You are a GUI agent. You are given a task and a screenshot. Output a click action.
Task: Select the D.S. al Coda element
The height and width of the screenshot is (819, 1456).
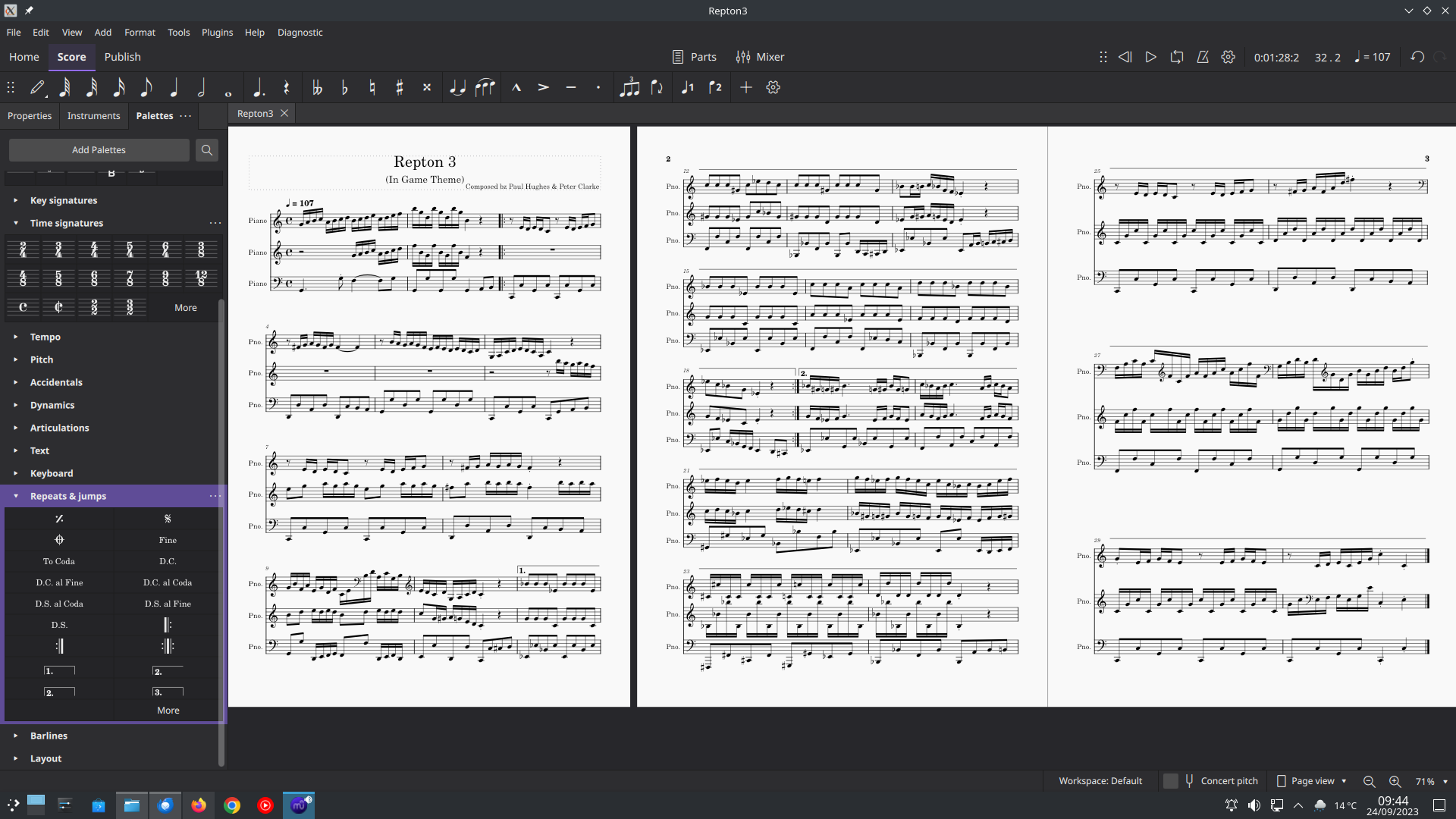(x=59, y=604)
